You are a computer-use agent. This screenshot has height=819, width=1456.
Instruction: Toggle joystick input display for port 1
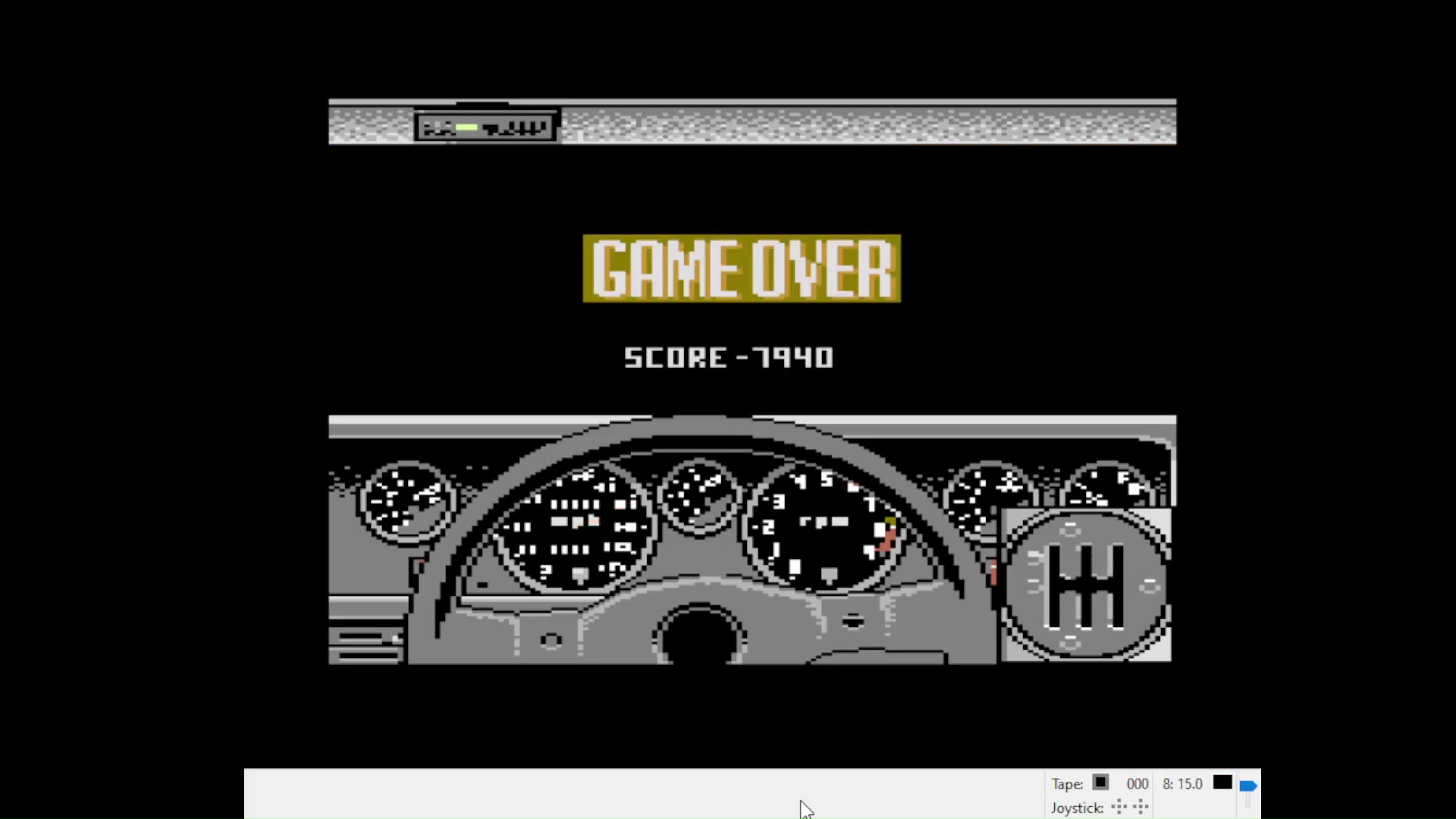[1119, 808]
